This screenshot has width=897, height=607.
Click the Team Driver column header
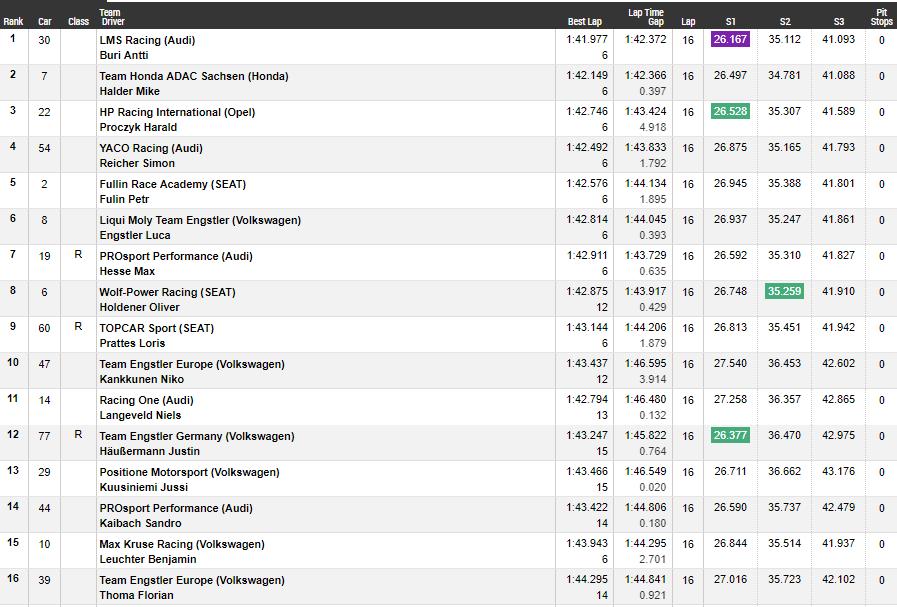112,17
